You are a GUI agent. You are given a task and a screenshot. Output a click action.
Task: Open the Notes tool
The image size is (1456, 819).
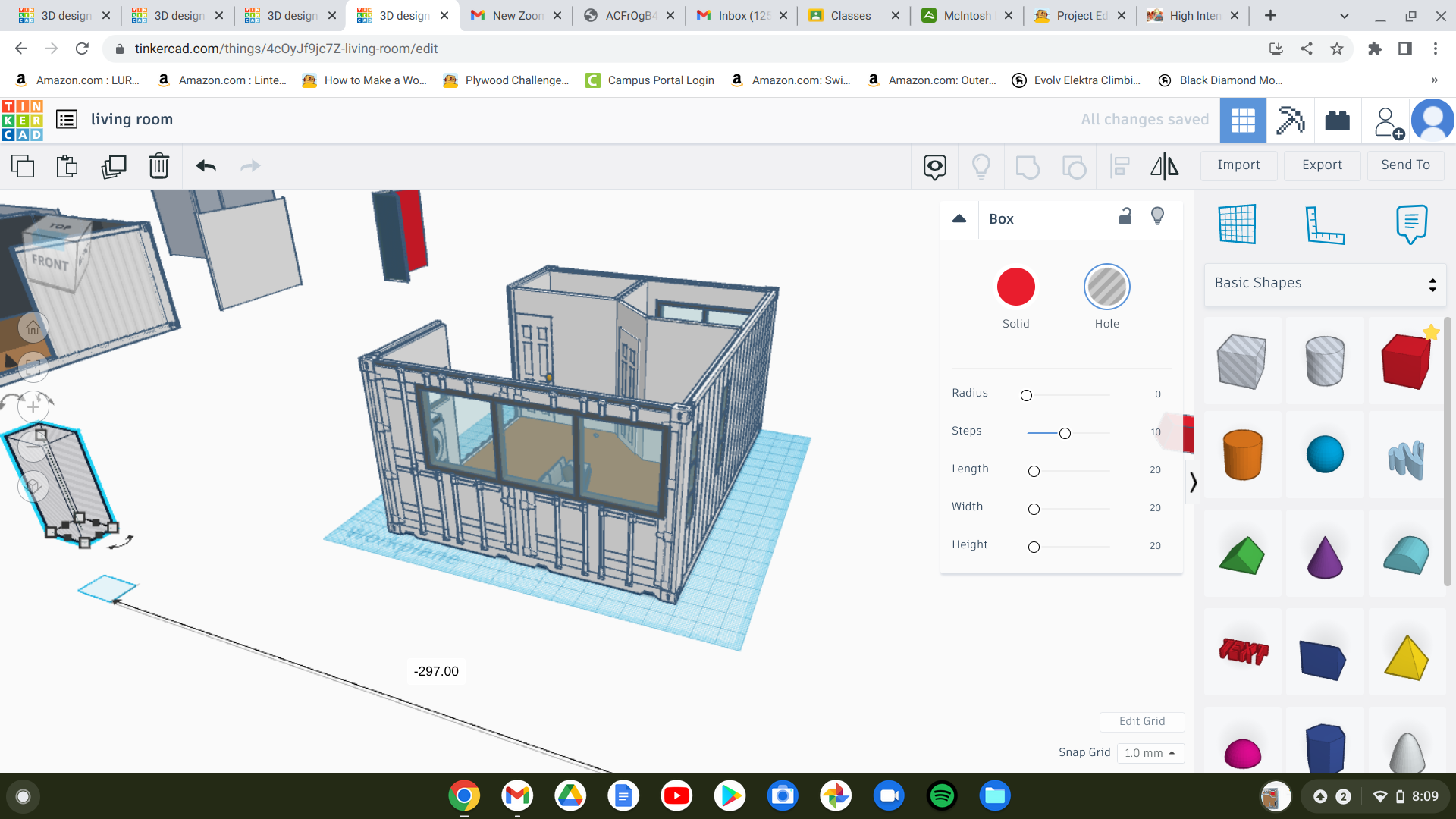(x=1410, y=224)
